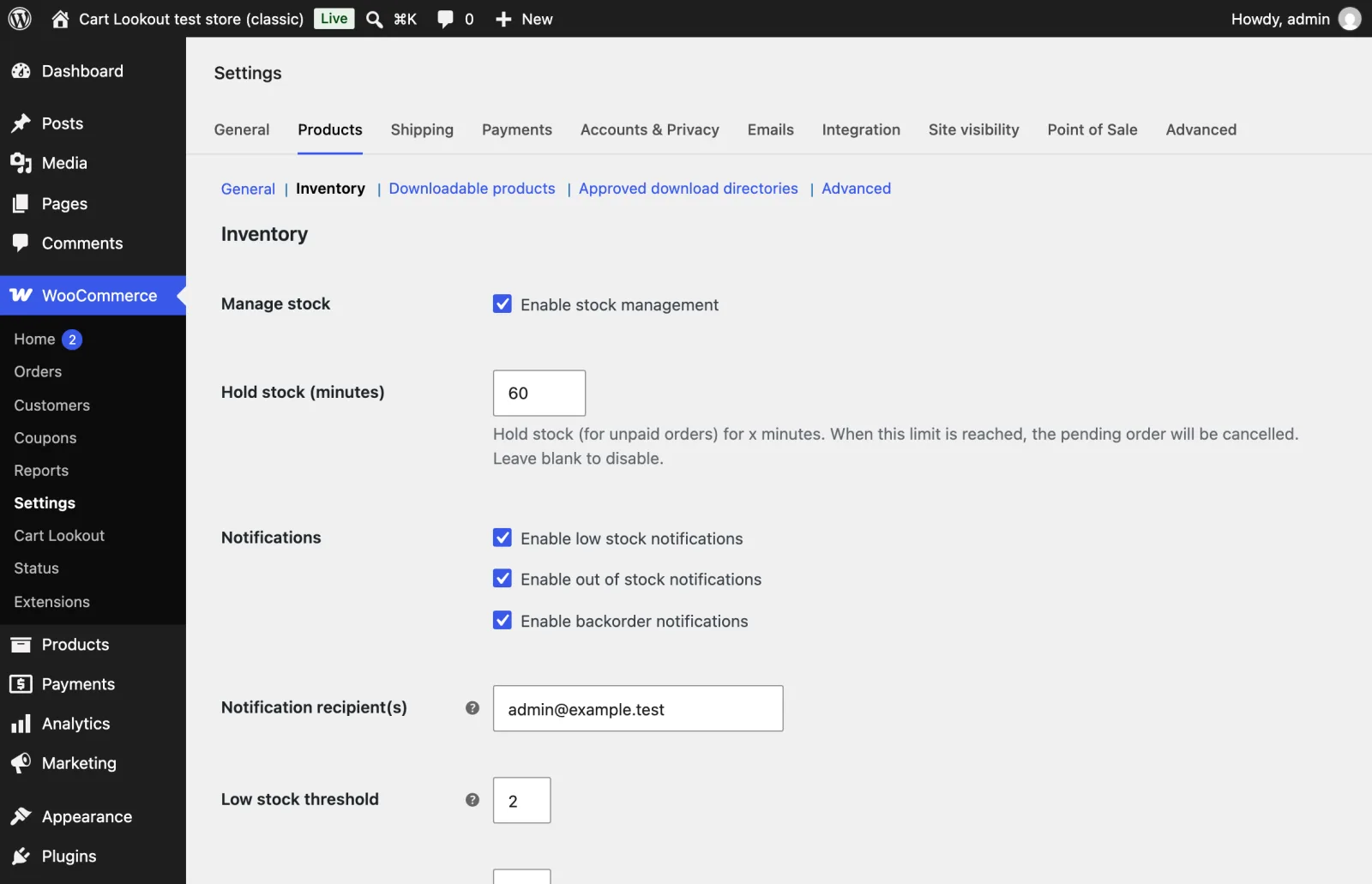Open WooCommerce Coupons submenu
The width and height of the screenshot is (1372, 884).
[x=45, y=438]
